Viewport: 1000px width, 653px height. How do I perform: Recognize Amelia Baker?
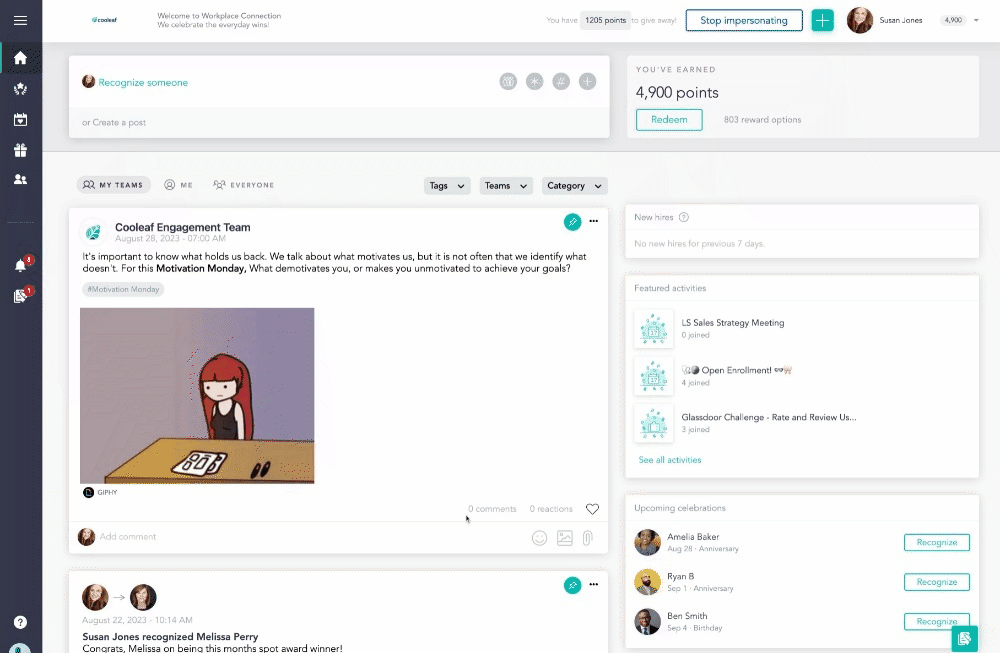(937, 543)
